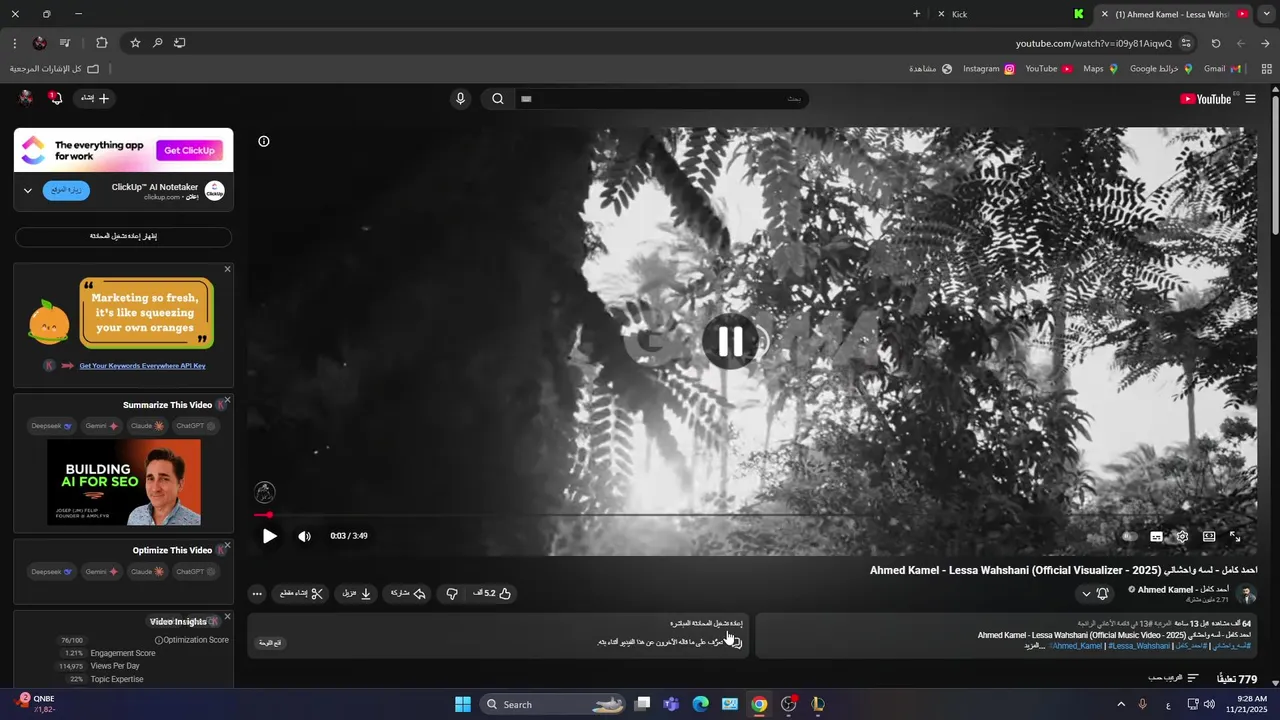Open YouTube notifications bell
The width and height of the screenshot is (1280, 720).
pos(56,98)
